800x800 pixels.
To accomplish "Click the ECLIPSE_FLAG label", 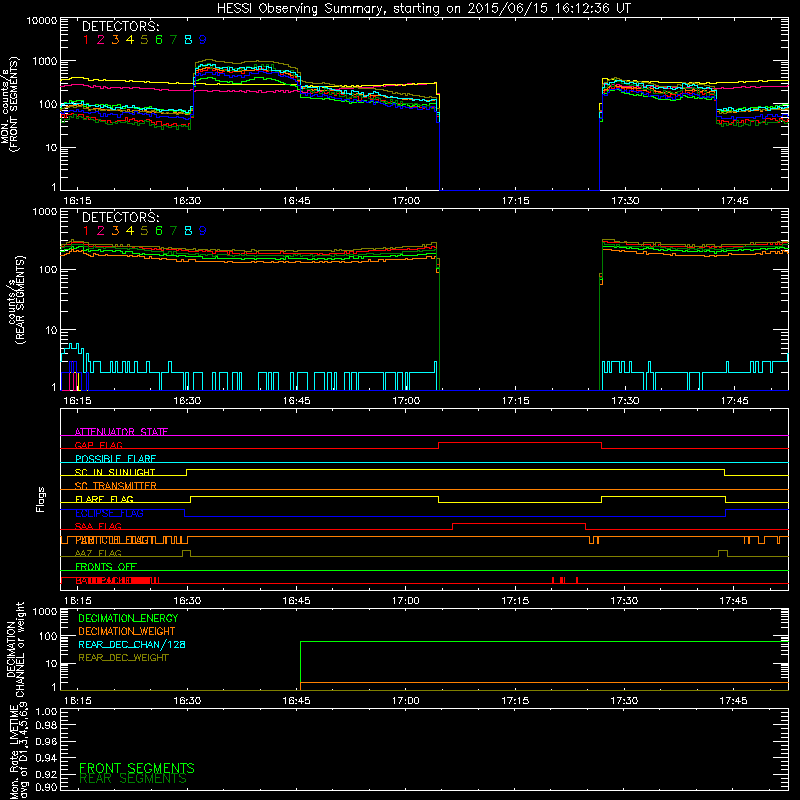I will [109, 513].
